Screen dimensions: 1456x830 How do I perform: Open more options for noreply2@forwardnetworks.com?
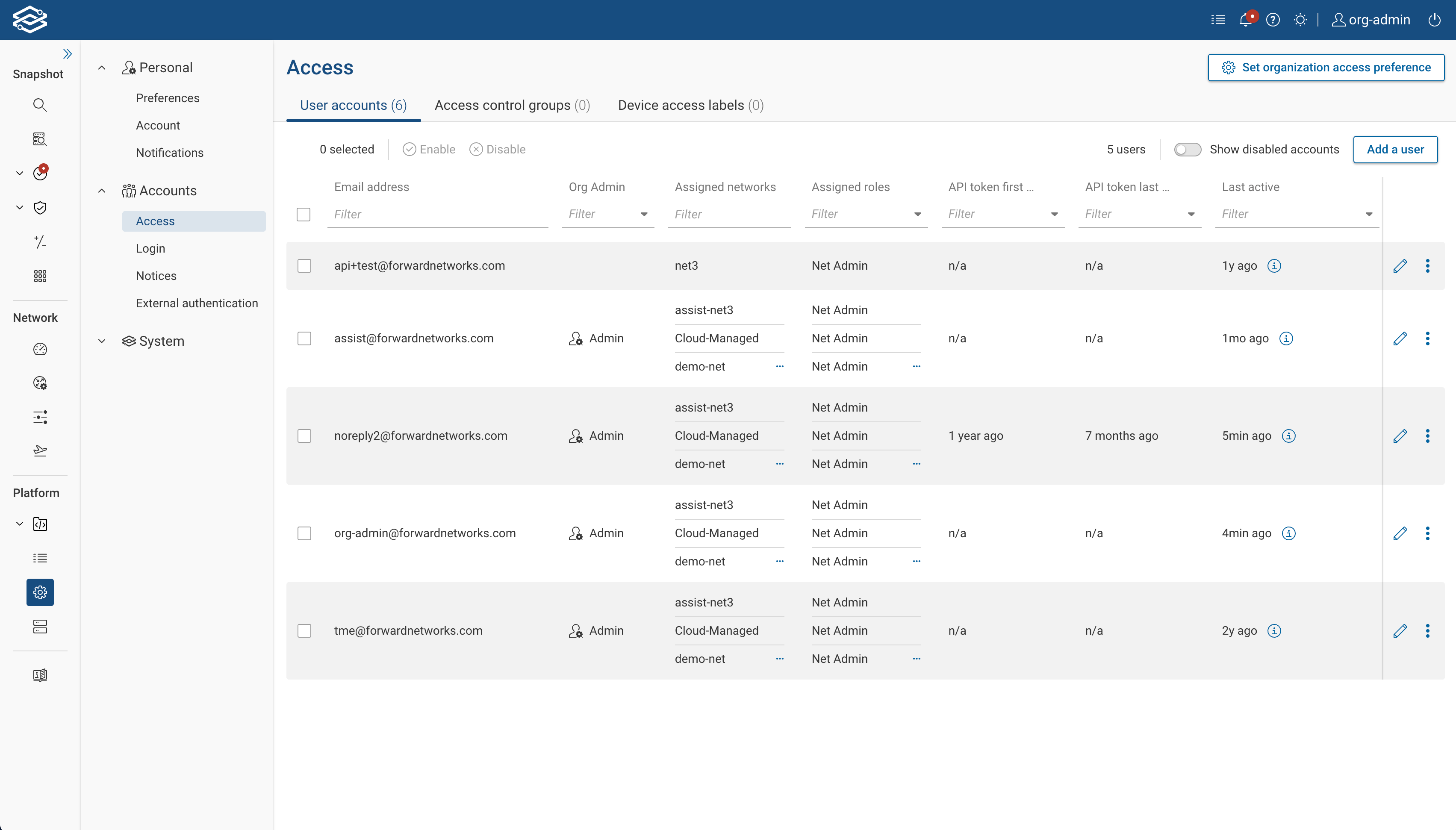tap(1427, 436)
